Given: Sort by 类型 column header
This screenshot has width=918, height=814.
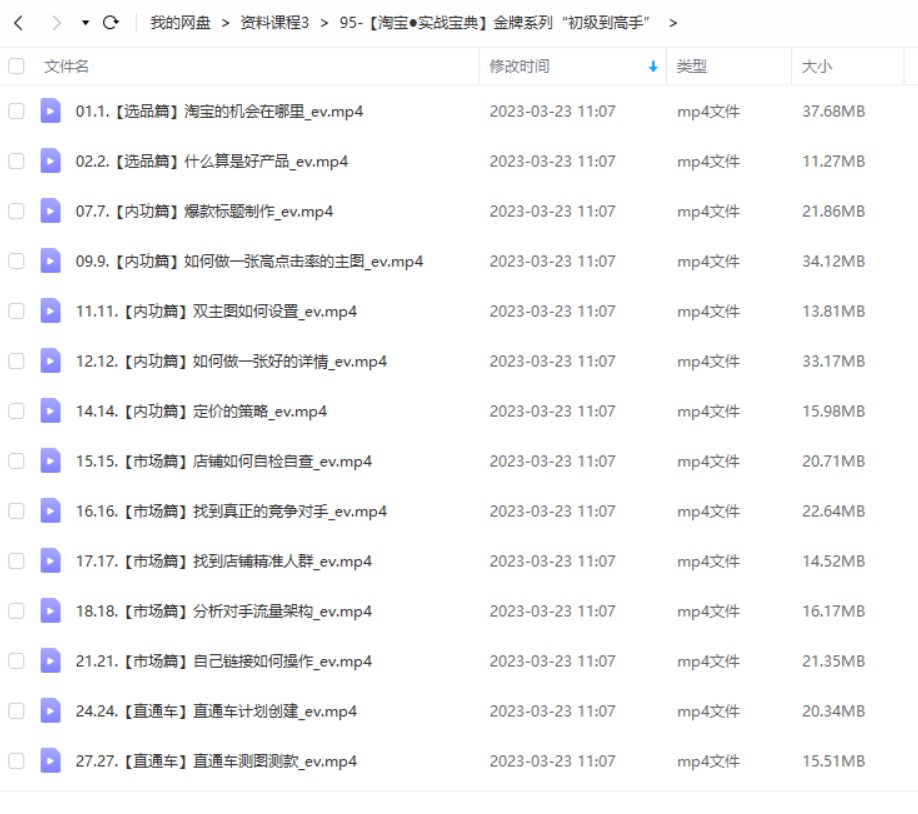Looking at the screenshot, I should [691, 66].
